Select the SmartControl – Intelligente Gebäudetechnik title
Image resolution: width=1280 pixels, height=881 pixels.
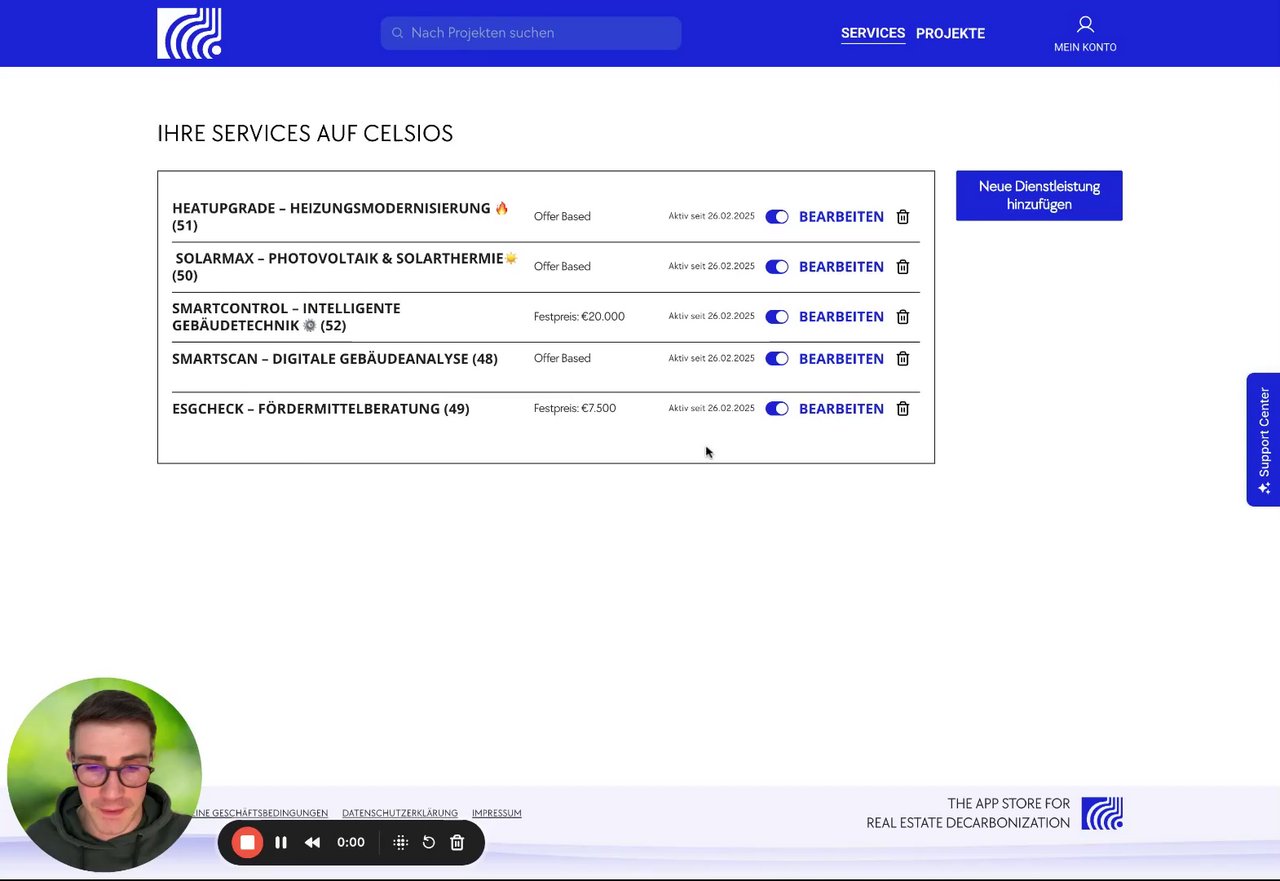[286, 317]
